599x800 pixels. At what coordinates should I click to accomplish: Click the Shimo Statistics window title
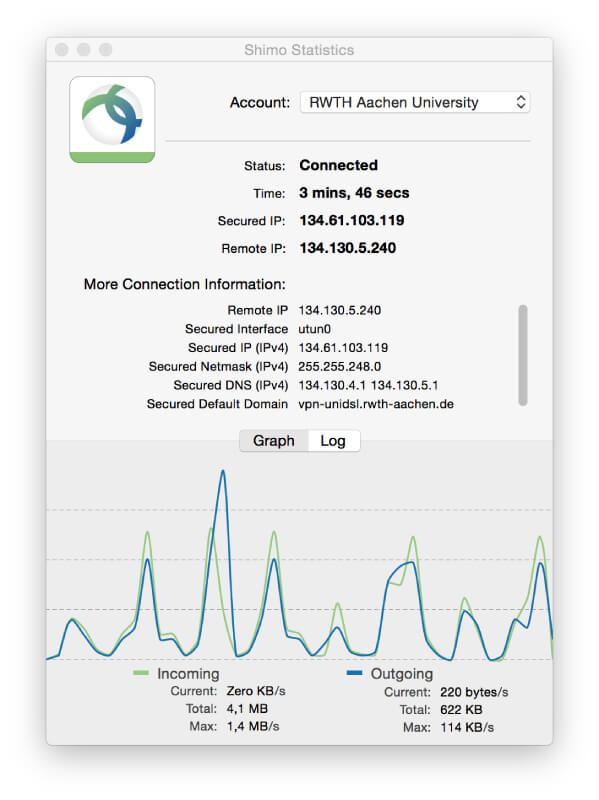[299, 49]
